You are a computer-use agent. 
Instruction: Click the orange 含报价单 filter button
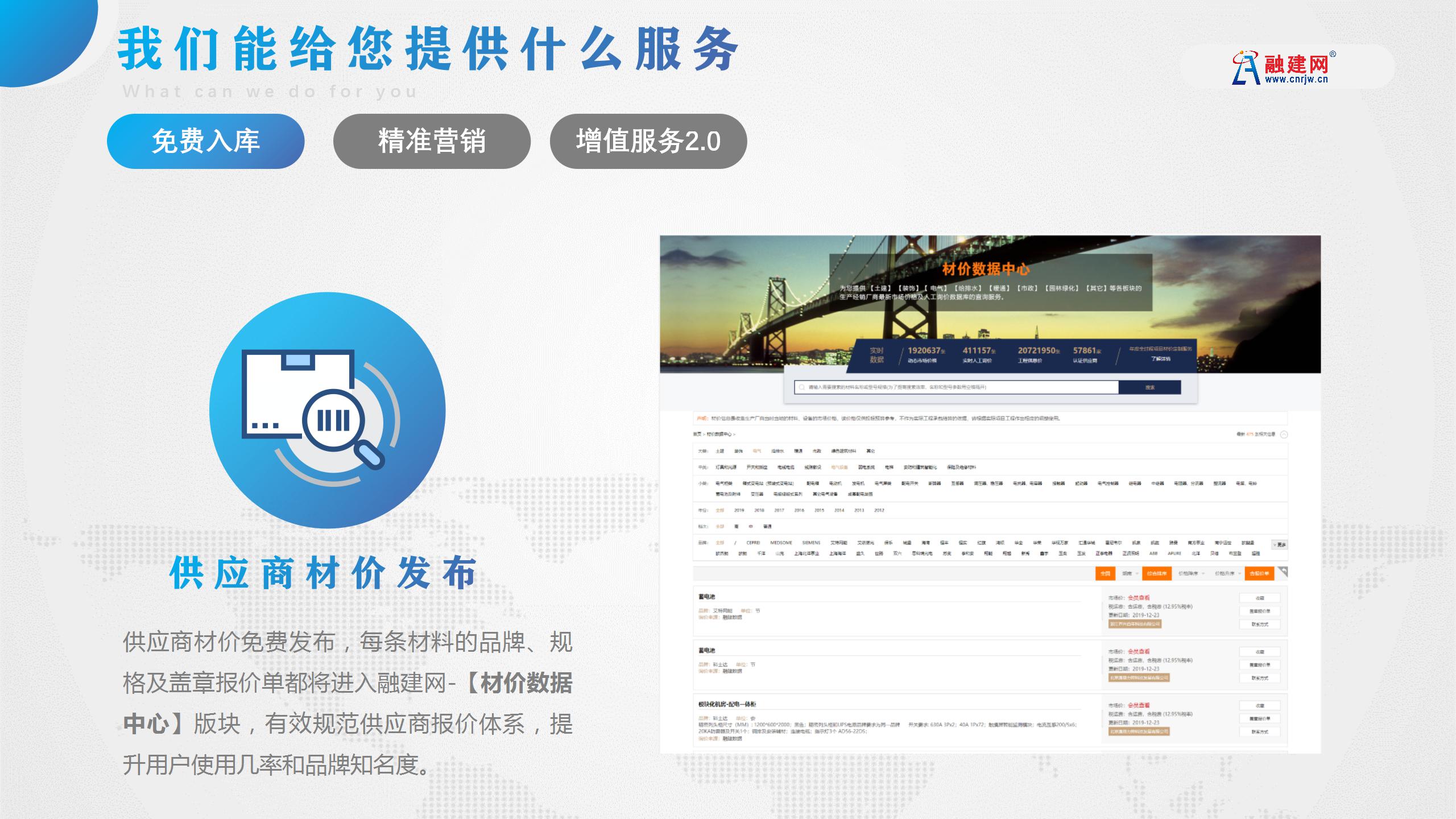[x=1259, y=574]
